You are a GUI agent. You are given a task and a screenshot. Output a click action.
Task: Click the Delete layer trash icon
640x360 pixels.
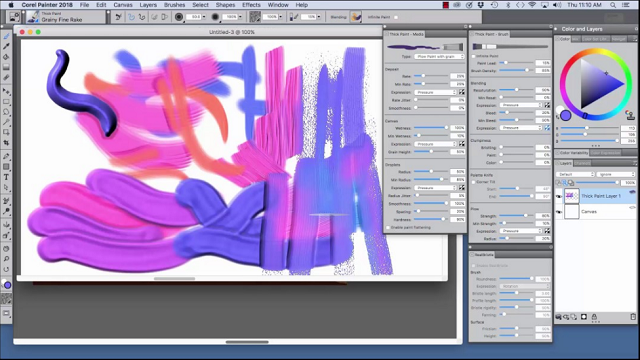633,317
